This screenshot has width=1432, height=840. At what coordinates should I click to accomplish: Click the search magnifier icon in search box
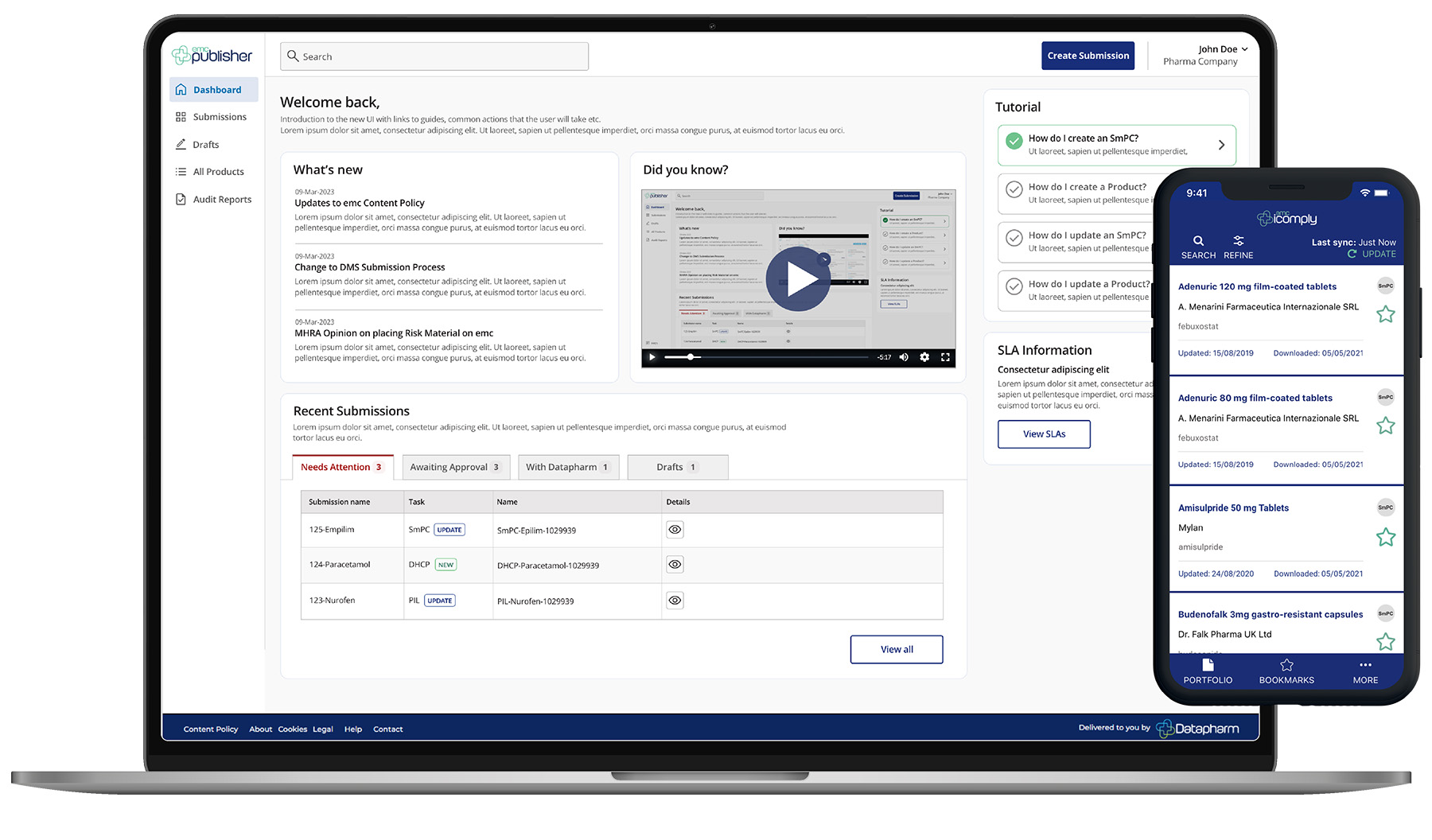[x=293, y=56]
